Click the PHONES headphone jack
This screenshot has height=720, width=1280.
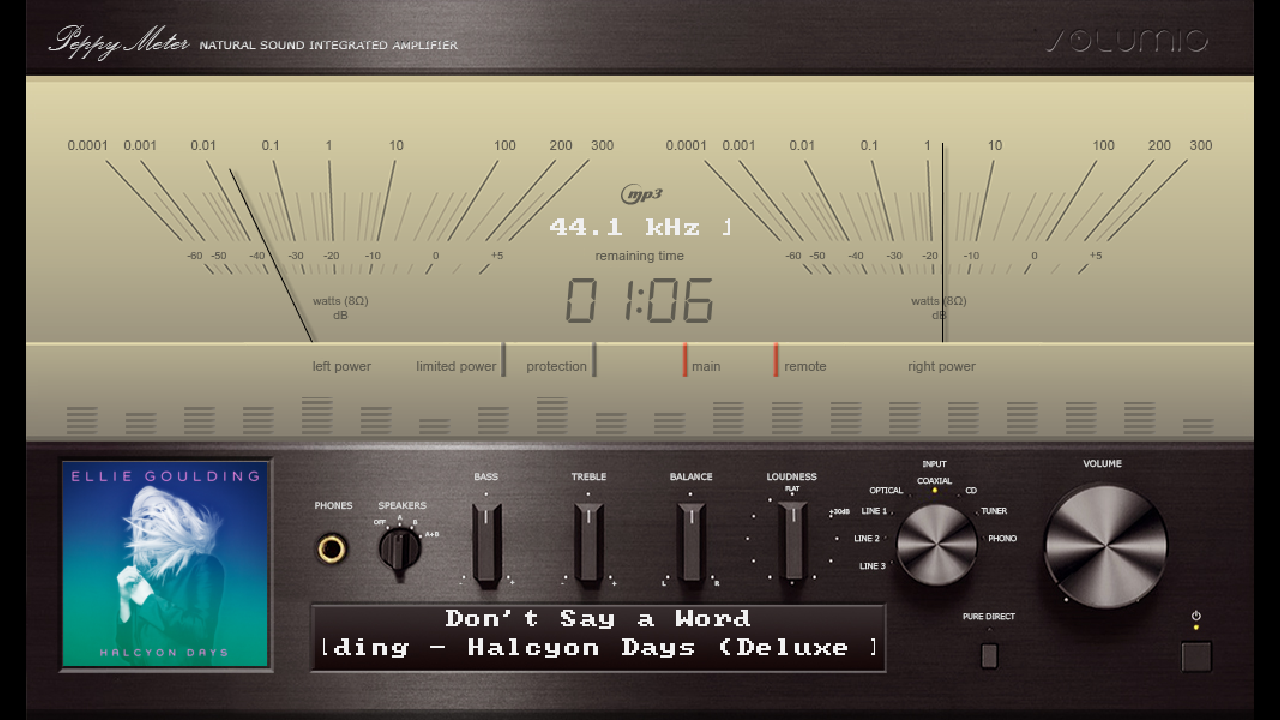(333, 549)
